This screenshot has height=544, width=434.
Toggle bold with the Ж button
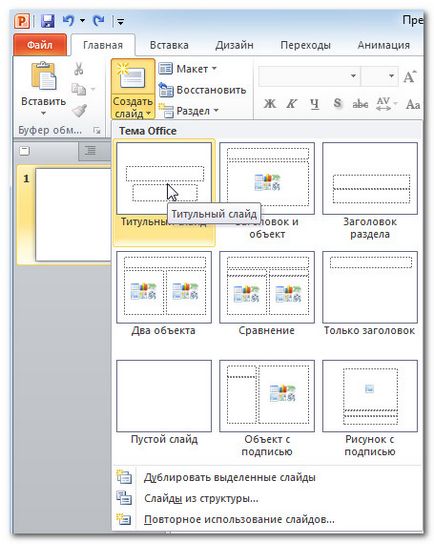(x=270, y=103)
